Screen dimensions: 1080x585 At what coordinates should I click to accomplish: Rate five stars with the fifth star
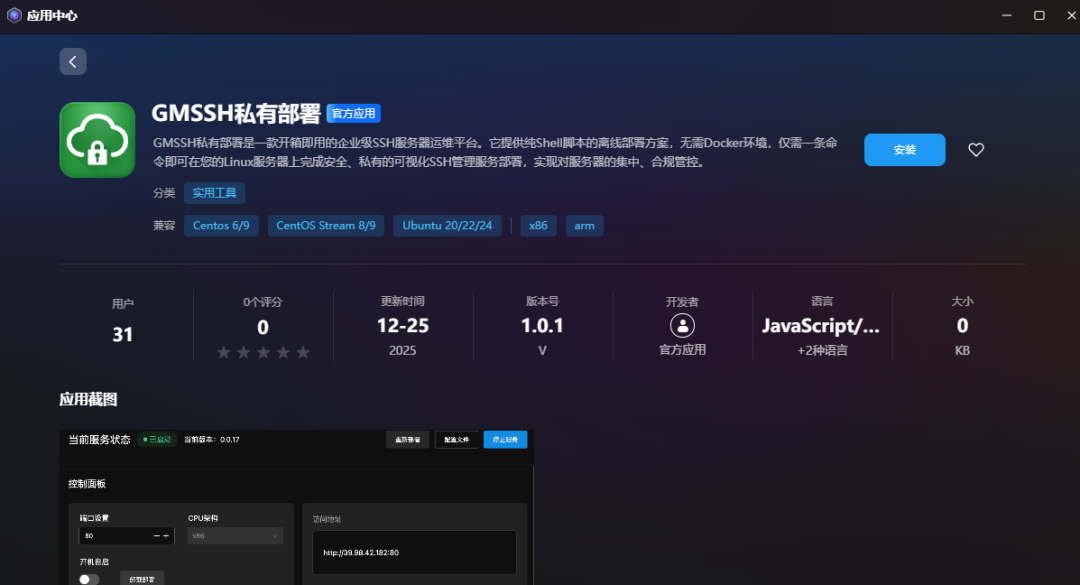(303, 353)
